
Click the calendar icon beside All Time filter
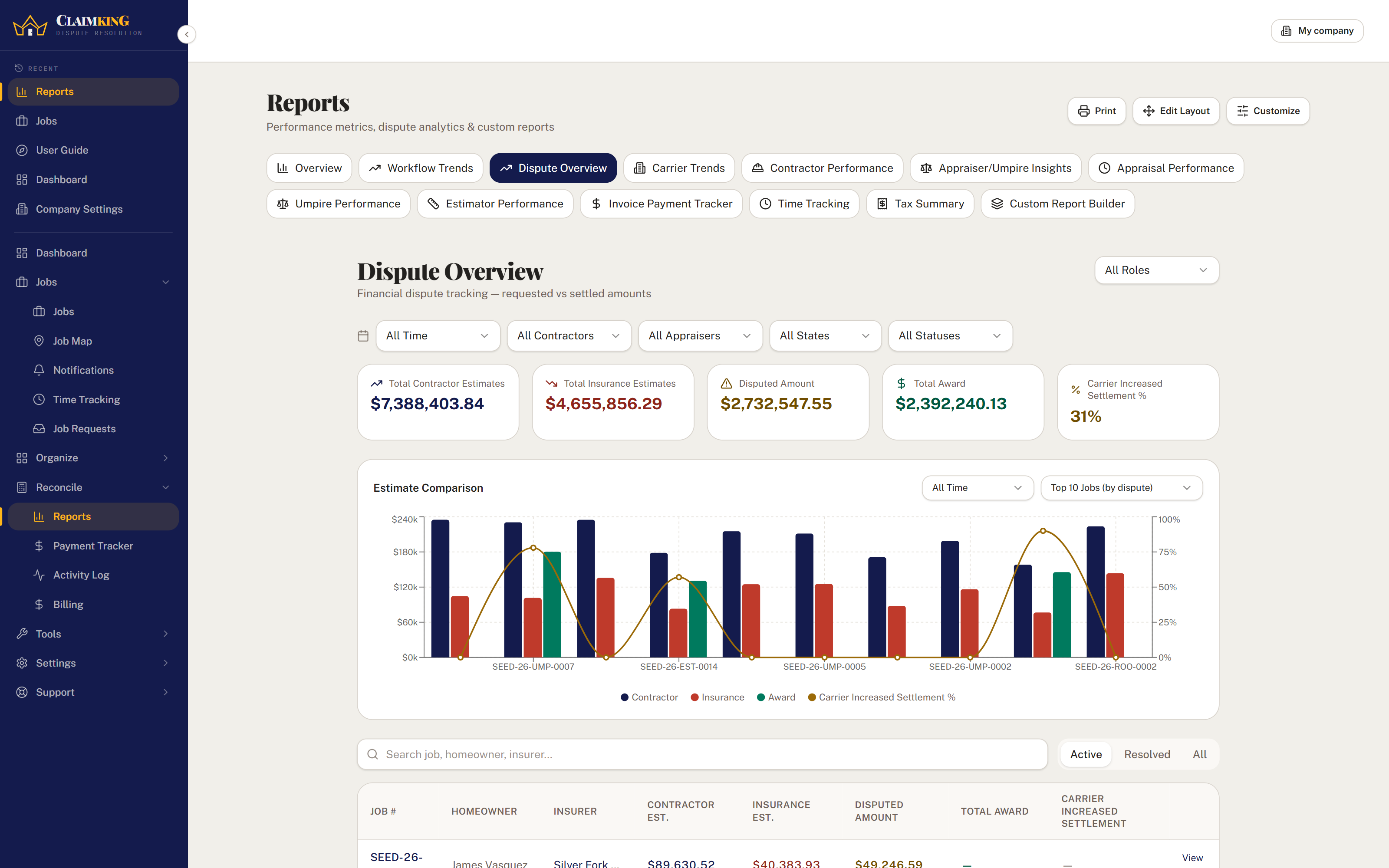[363, 336]
